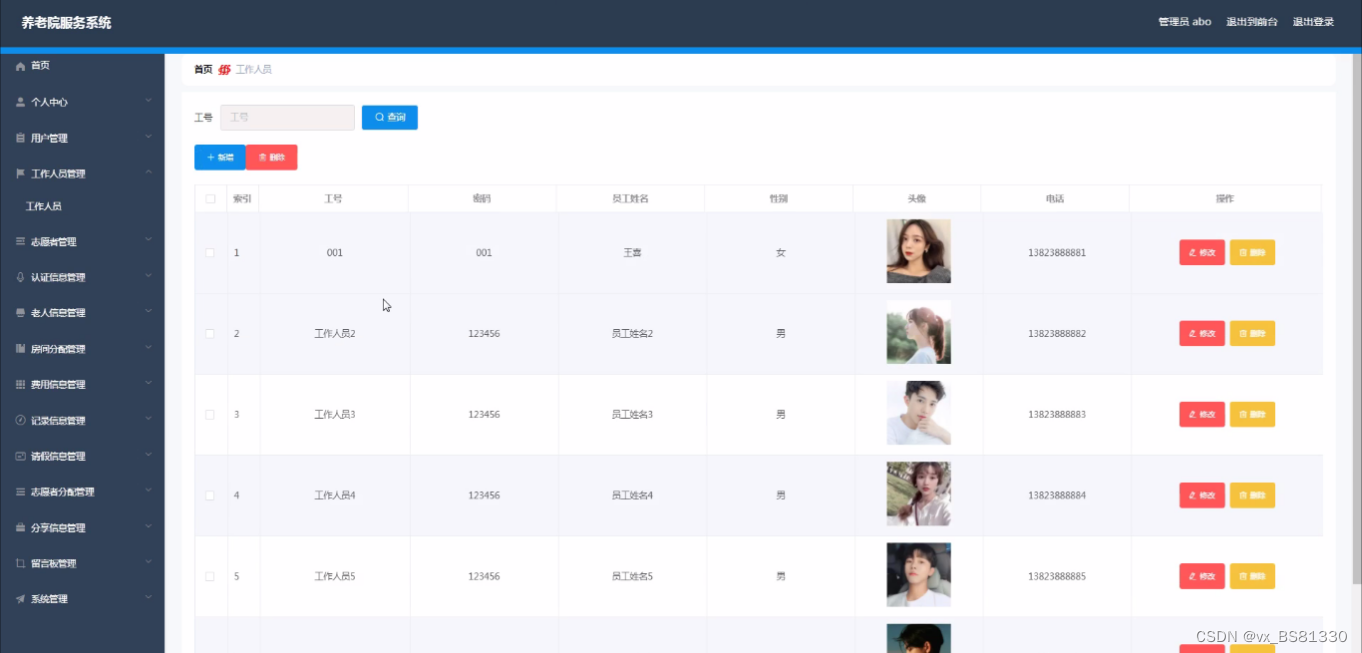1362x653 pixels.
Task: Check the checkbox for row 工号 001
Action: click(210, 253)
